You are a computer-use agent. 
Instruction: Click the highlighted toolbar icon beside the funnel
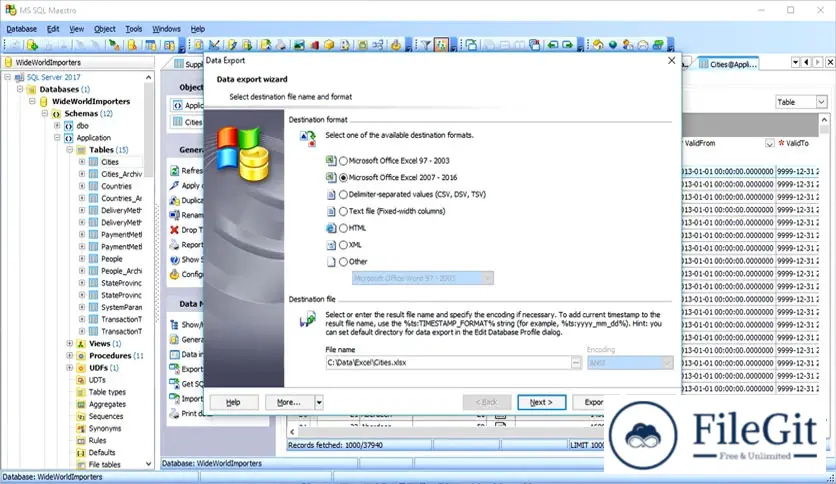[x=441, y=45]
